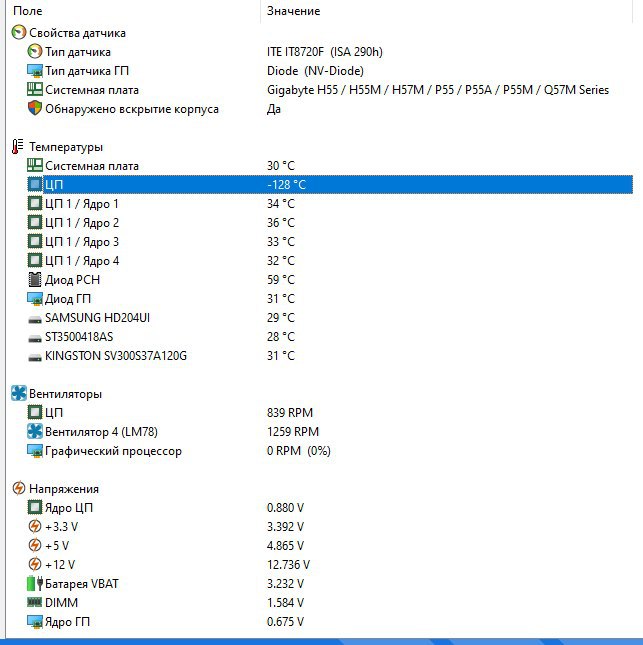Viewport: 643px width, 645px height.
Task: Select the 59 °C PCH value
Action: point(281,280)
